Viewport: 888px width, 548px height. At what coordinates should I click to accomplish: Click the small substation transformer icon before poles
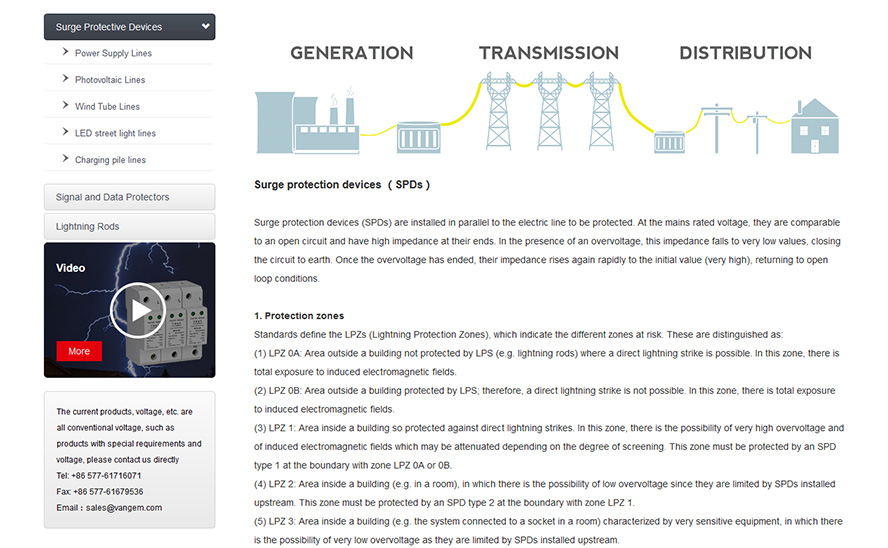tap(669, 142)
